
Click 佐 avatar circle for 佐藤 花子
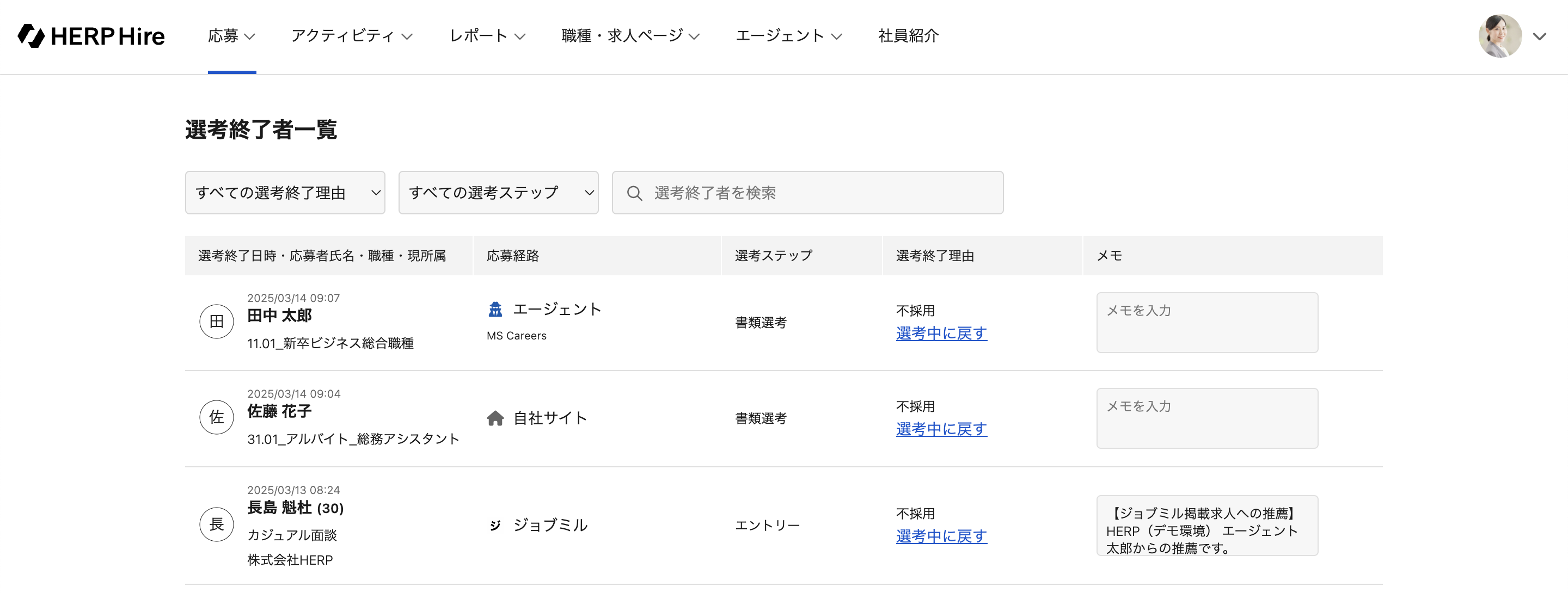point(216,418)
